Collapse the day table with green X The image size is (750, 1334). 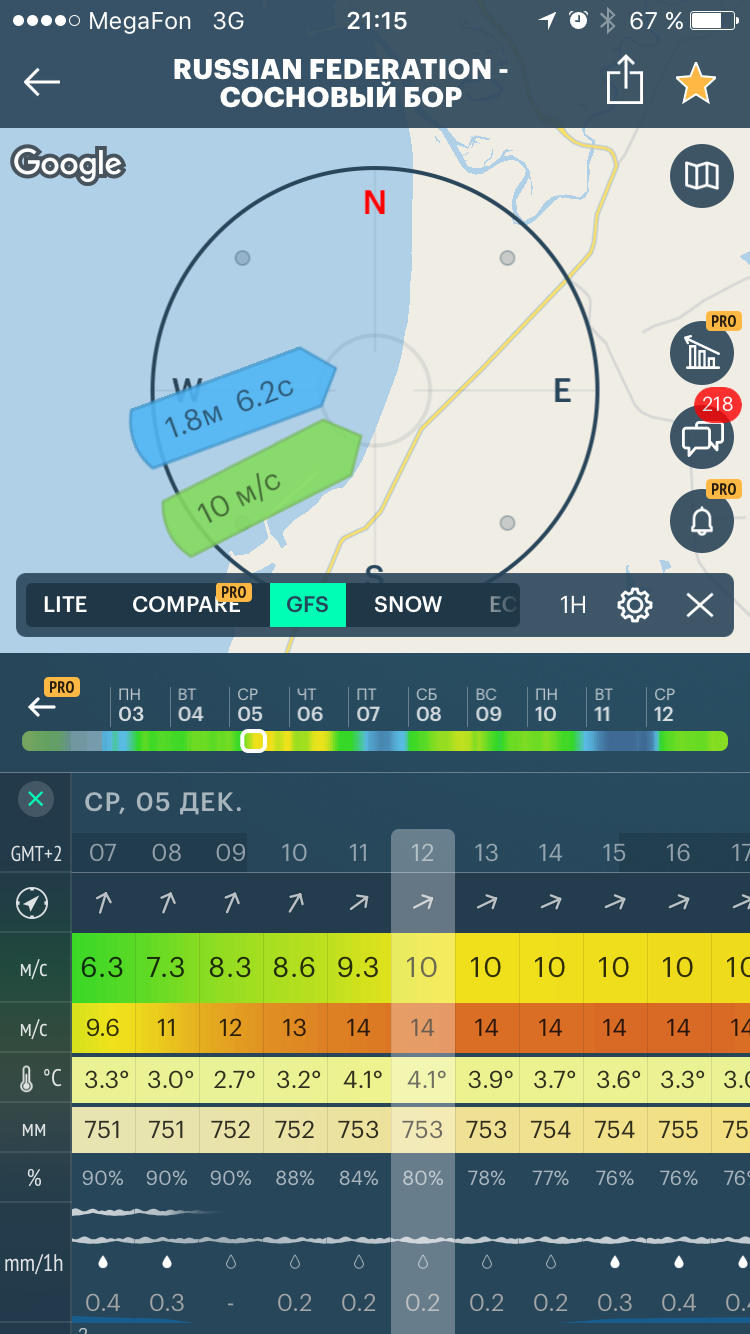[35, 799]
